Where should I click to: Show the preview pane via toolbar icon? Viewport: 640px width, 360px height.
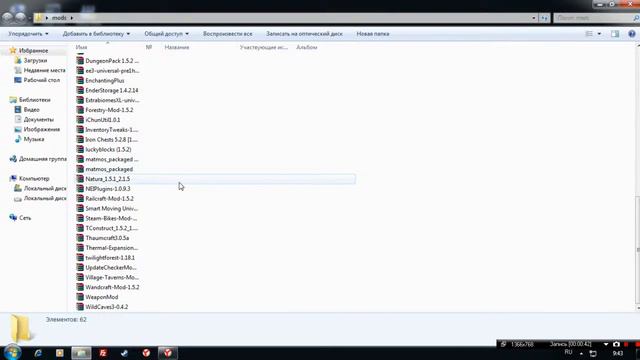(615, 34)
